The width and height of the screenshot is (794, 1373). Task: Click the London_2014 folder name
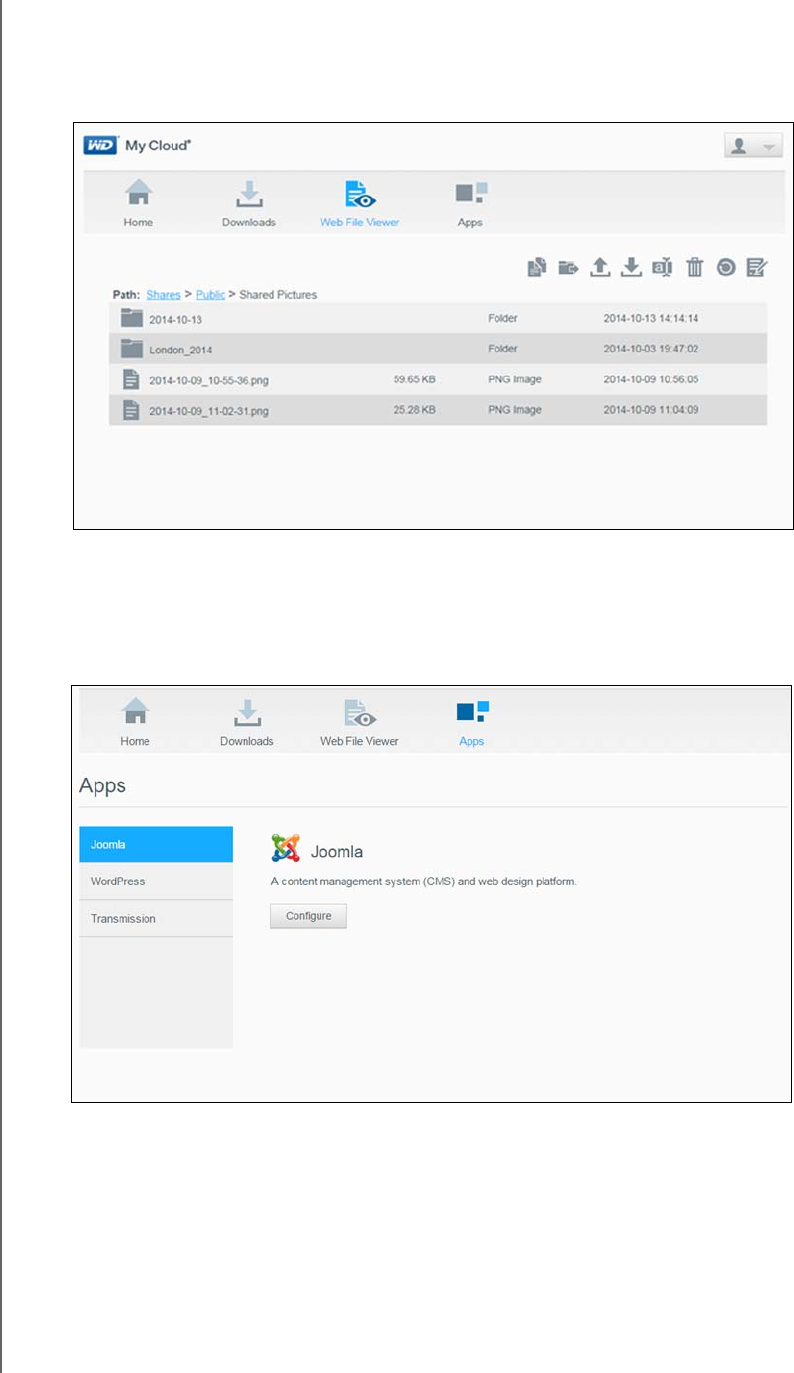point(180,350)
